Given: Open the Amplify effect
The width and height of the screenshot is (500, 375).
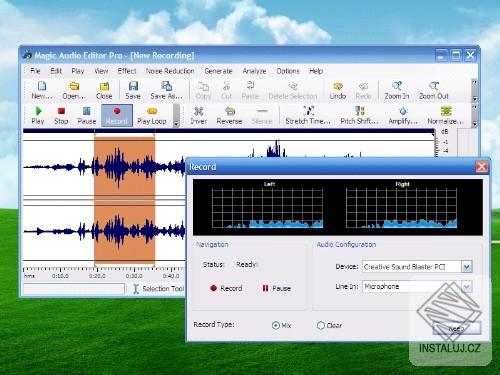Looking at the screenshot, I should (403, 115).
